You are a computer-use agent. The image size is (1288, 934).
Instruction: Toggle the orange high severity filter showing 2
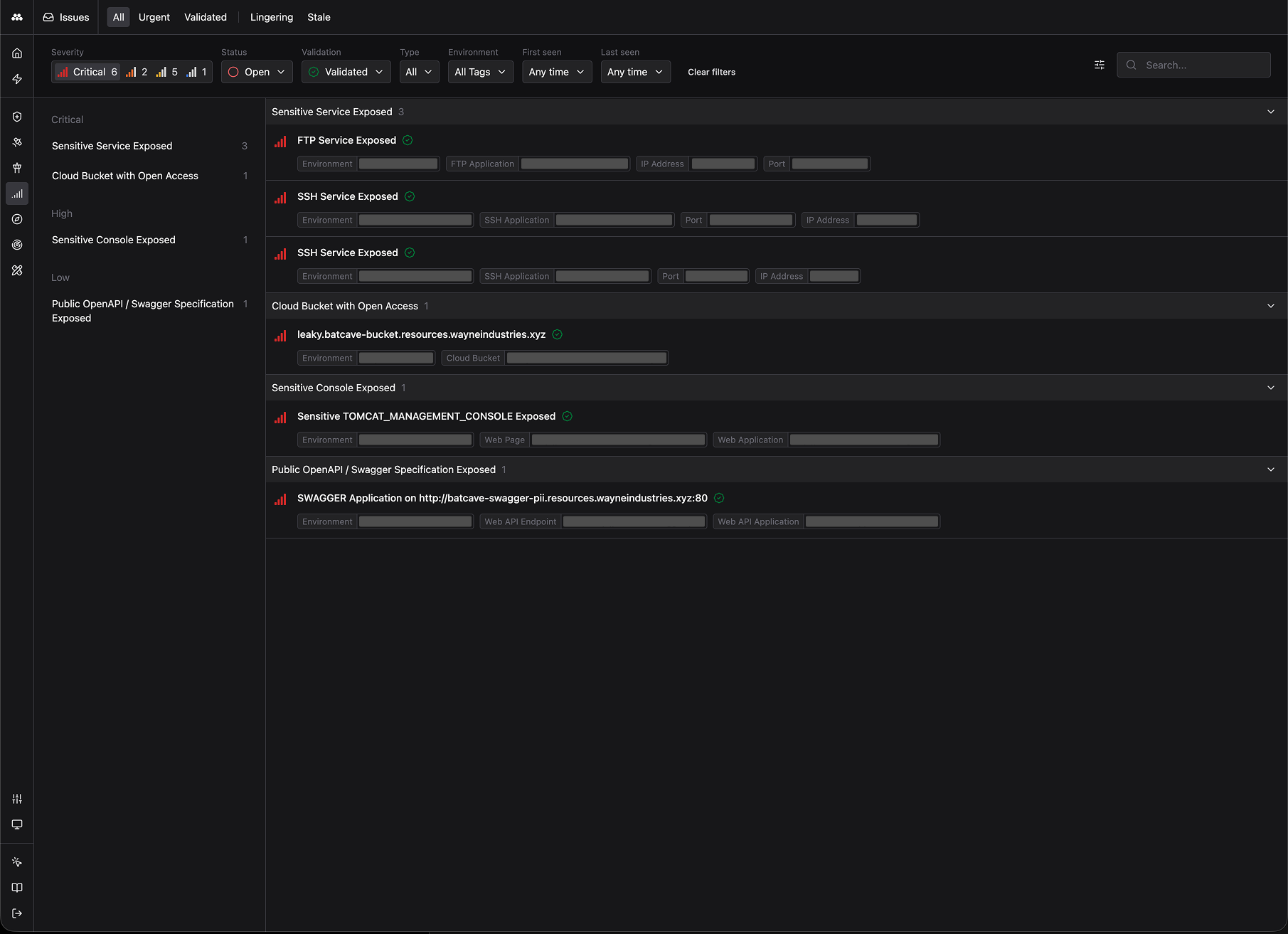pos(137,72)
